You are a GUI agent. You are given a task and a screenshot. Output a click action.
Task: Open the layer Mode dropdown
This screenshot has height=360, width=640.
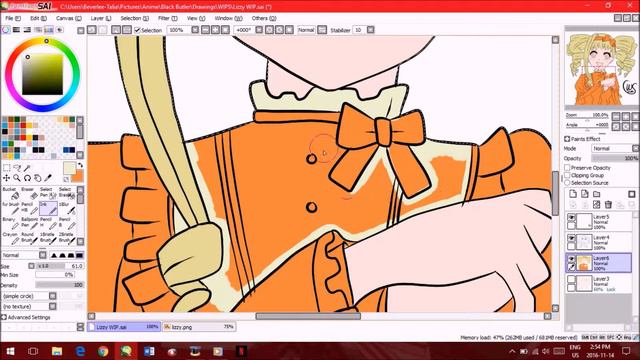615,149
